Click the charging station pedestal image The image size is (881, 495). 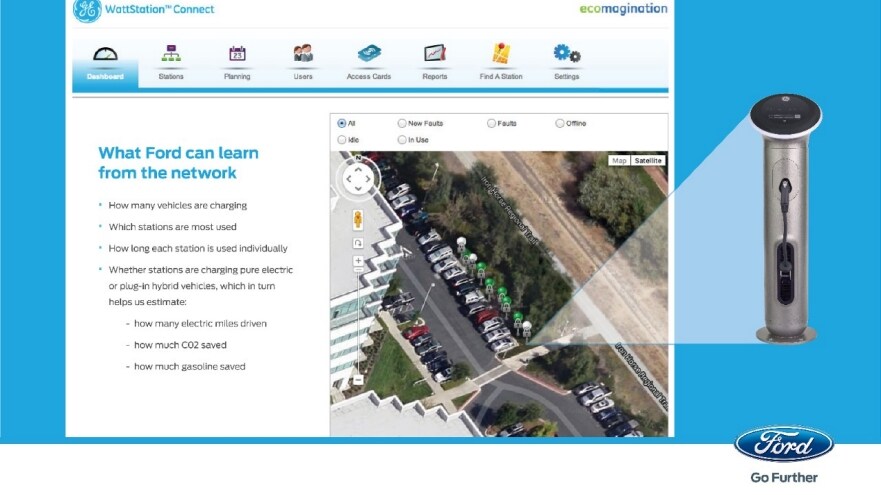click(x=785, y=218)
